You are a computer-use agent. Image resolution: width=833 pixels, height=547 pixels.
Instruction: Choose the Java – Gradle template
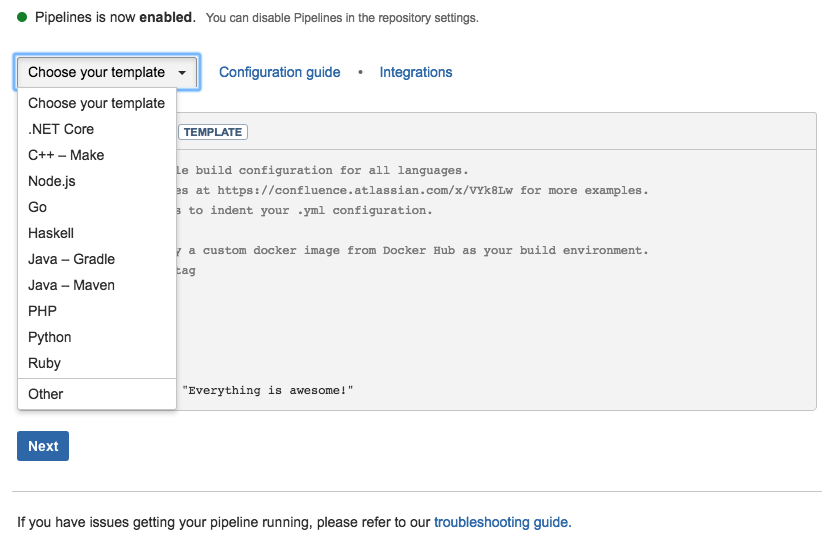click(x=97, y=259)
